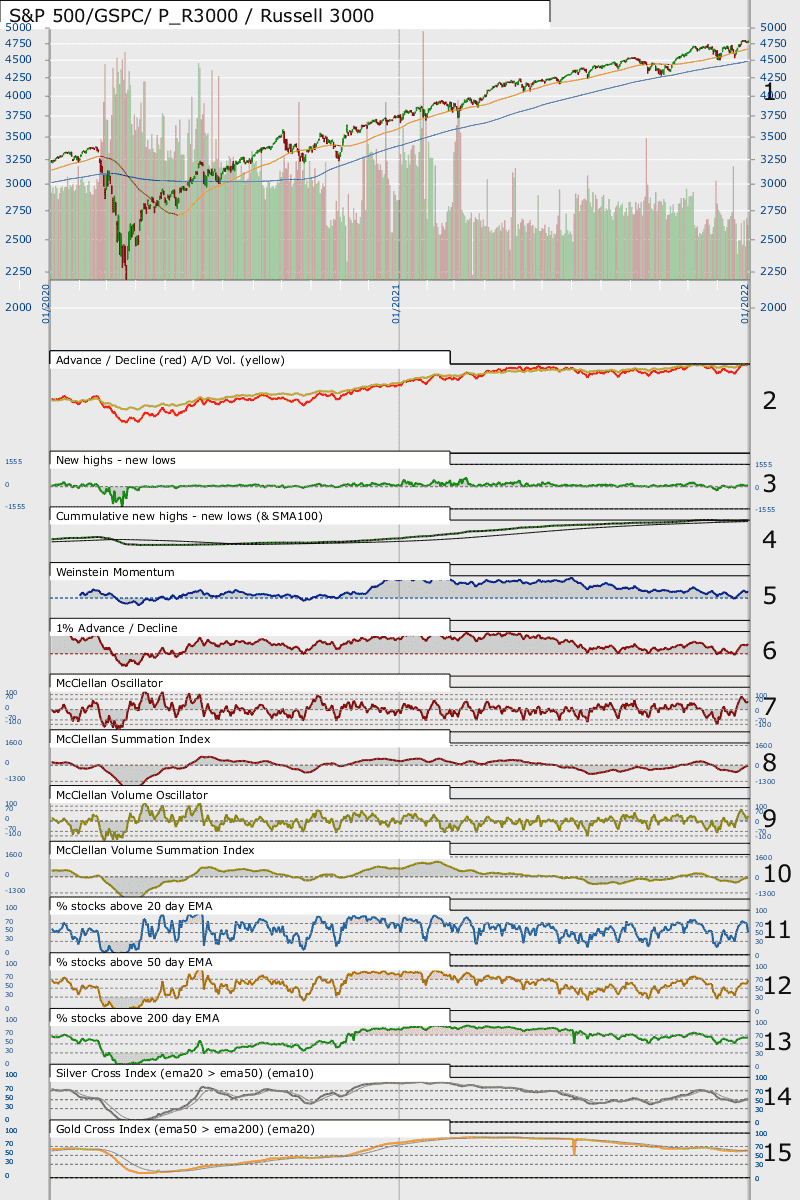Select the '% stocks above 200 day EMA' label
This screenshot has height=1200, width=800.
pos(138,1018)
